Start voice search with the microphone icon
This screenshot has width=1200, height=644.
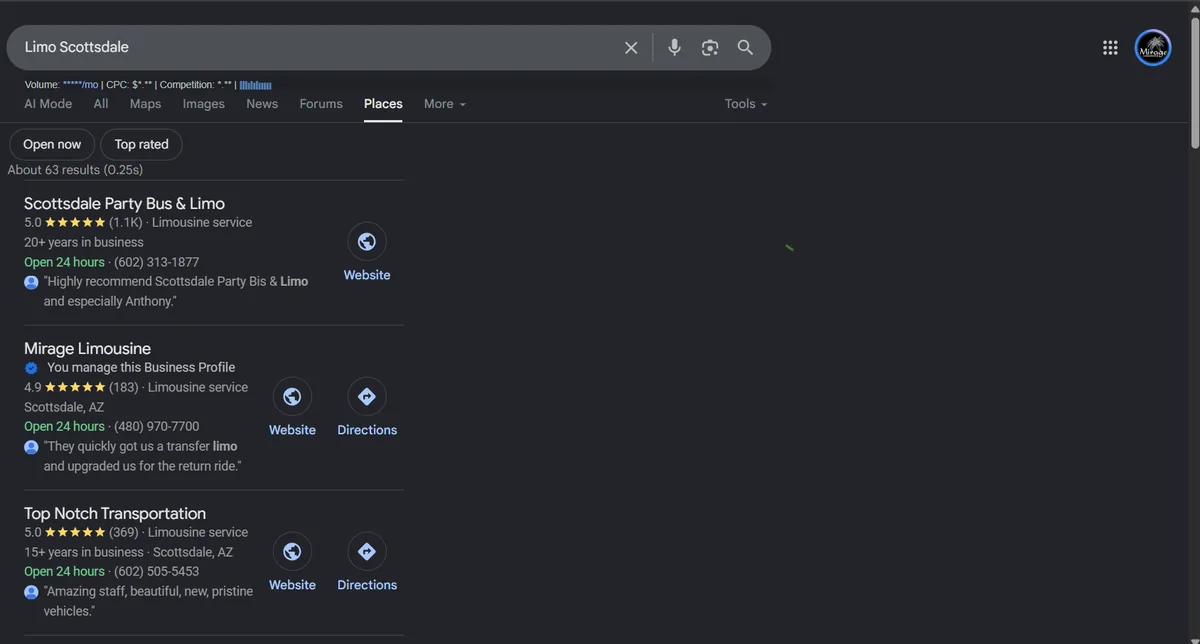point(675,47)
